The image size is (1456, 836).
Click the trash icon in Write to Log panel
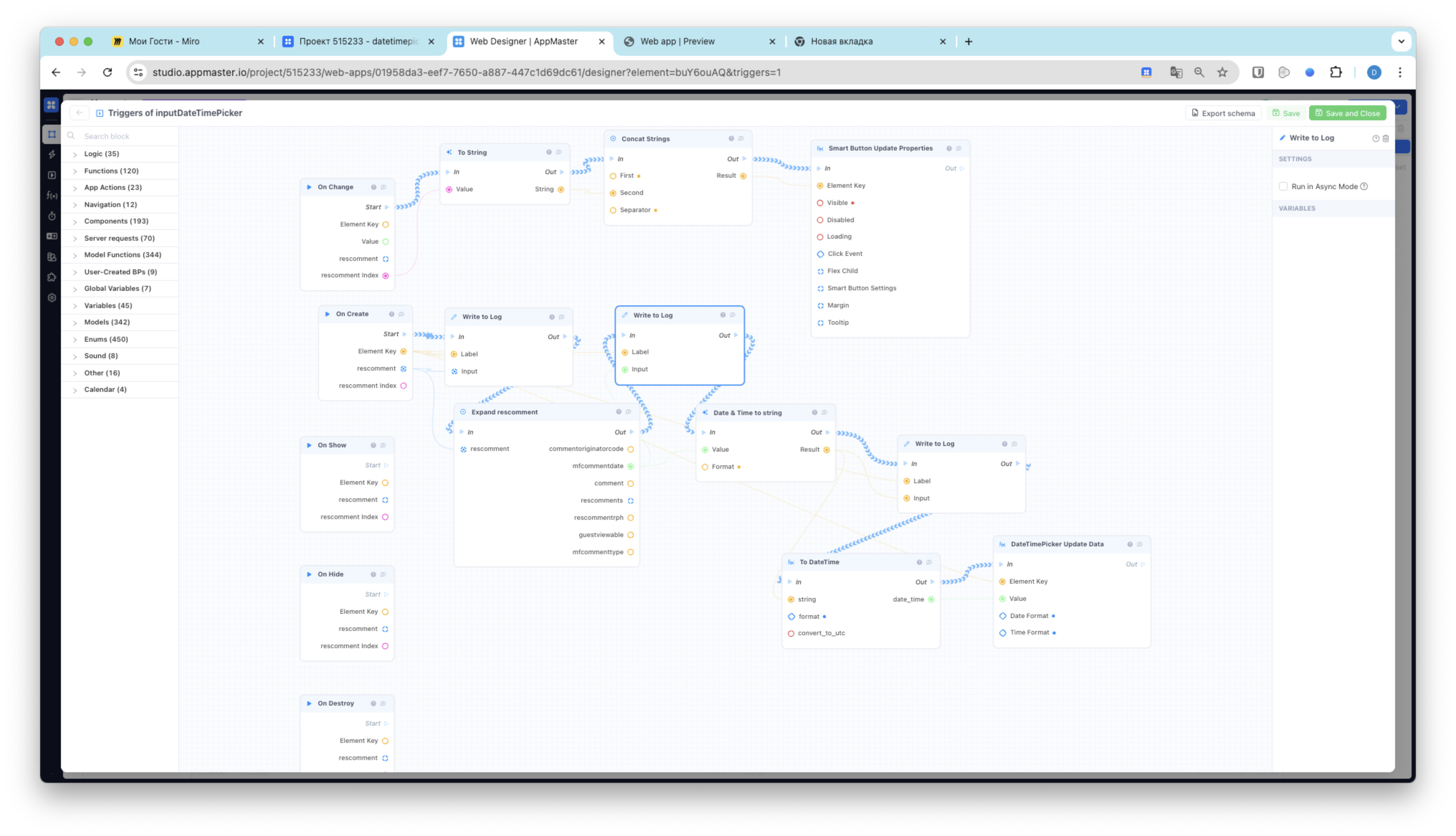(x=1385, y=138)
